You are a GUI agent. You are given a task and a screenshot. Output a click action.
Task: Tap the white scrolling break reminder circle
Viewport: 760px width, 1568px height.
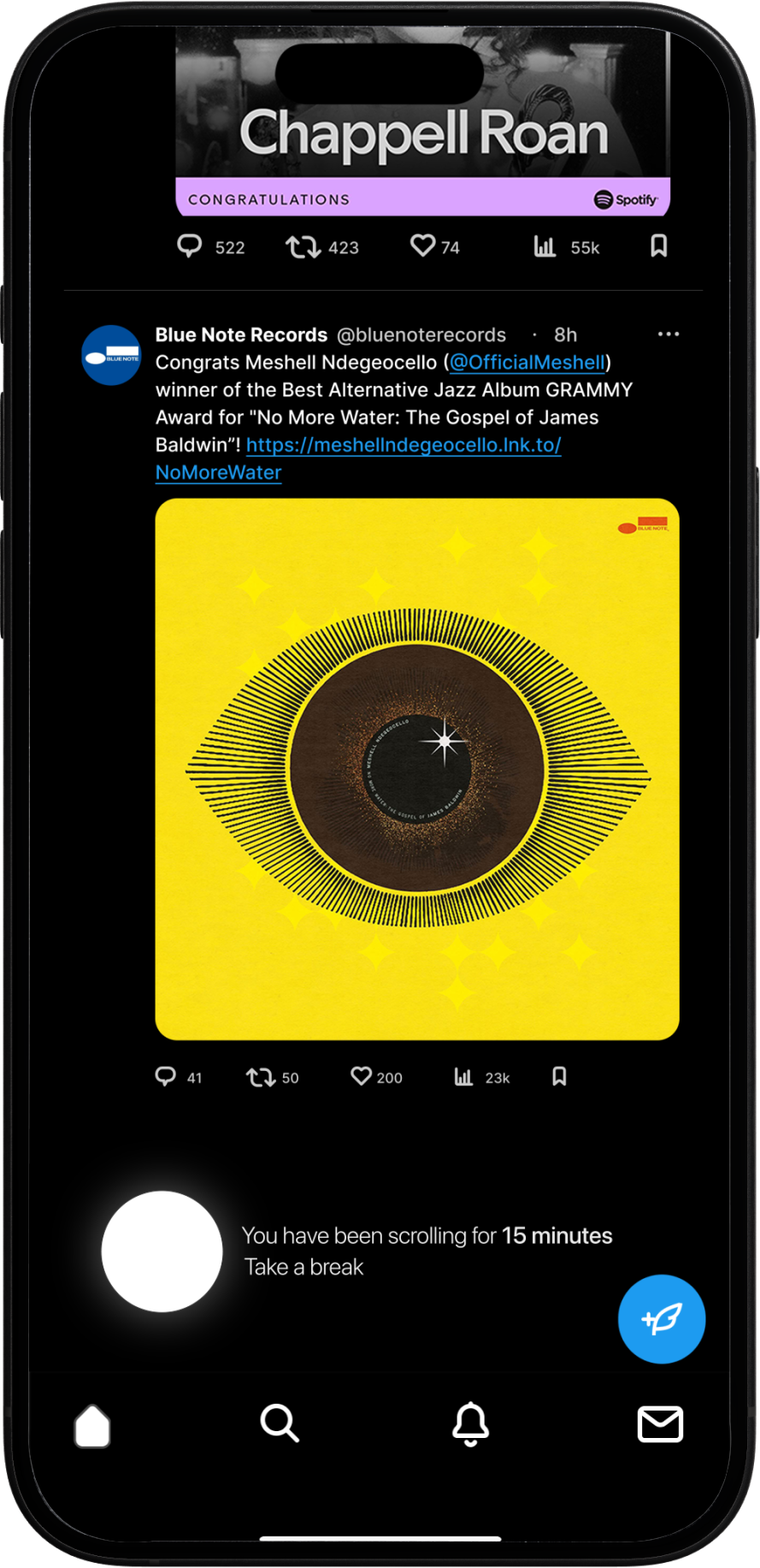[162, 1251]
